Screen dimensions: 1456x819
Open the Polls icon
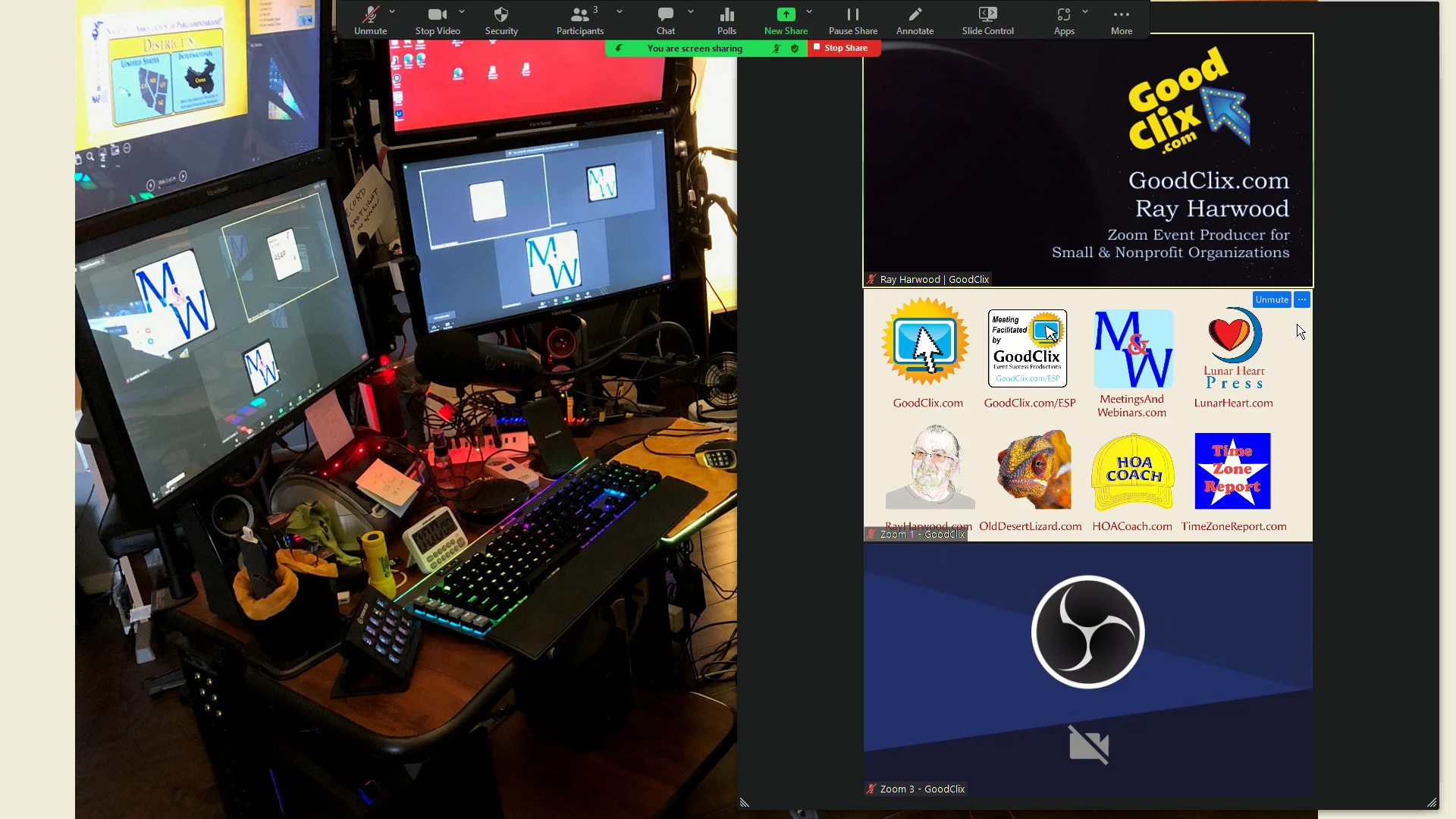tap(726, 20)
